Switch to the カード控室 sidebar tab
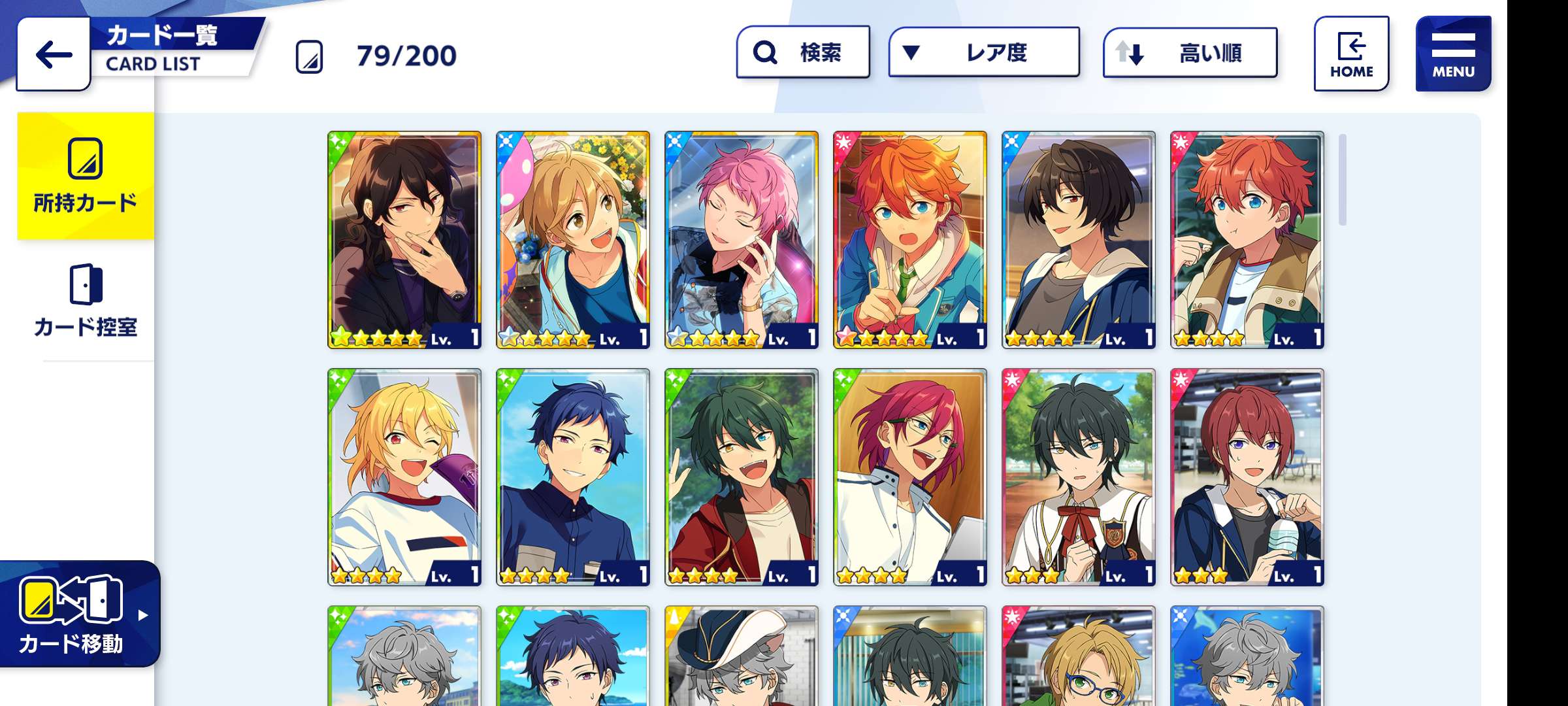 86,301
